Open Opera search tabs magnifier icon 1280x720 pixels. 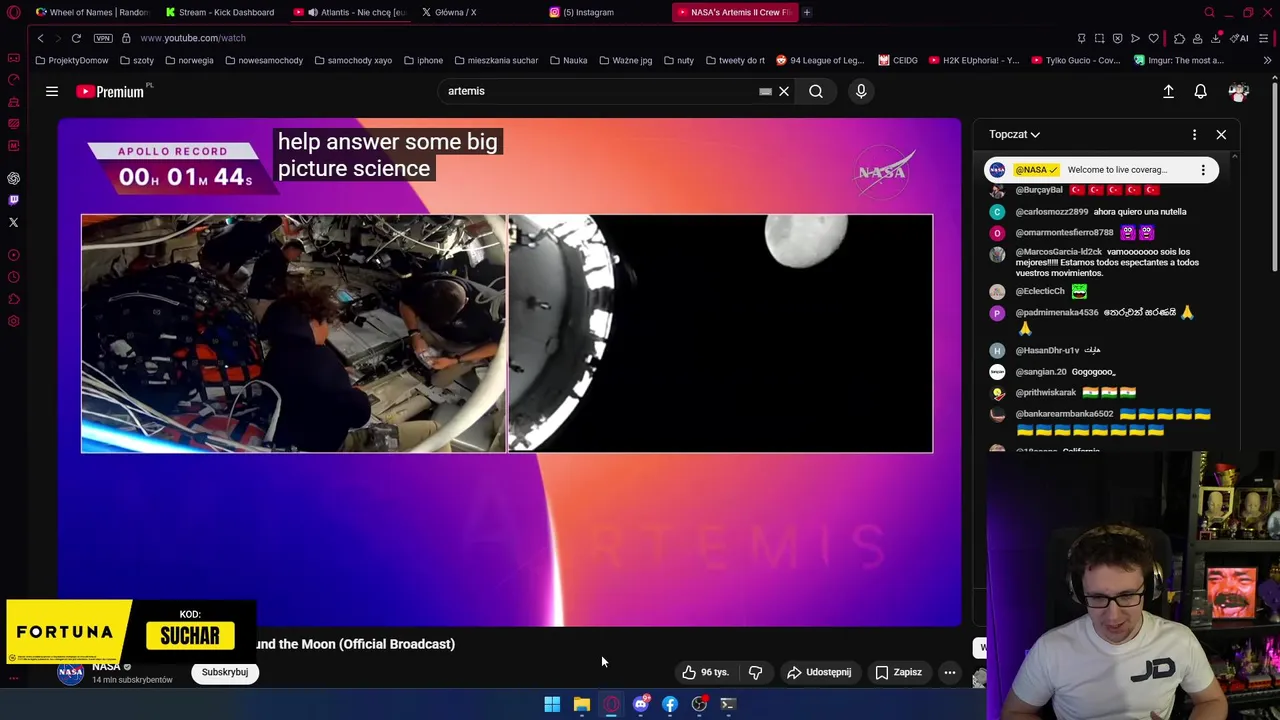coord(1209,12)
